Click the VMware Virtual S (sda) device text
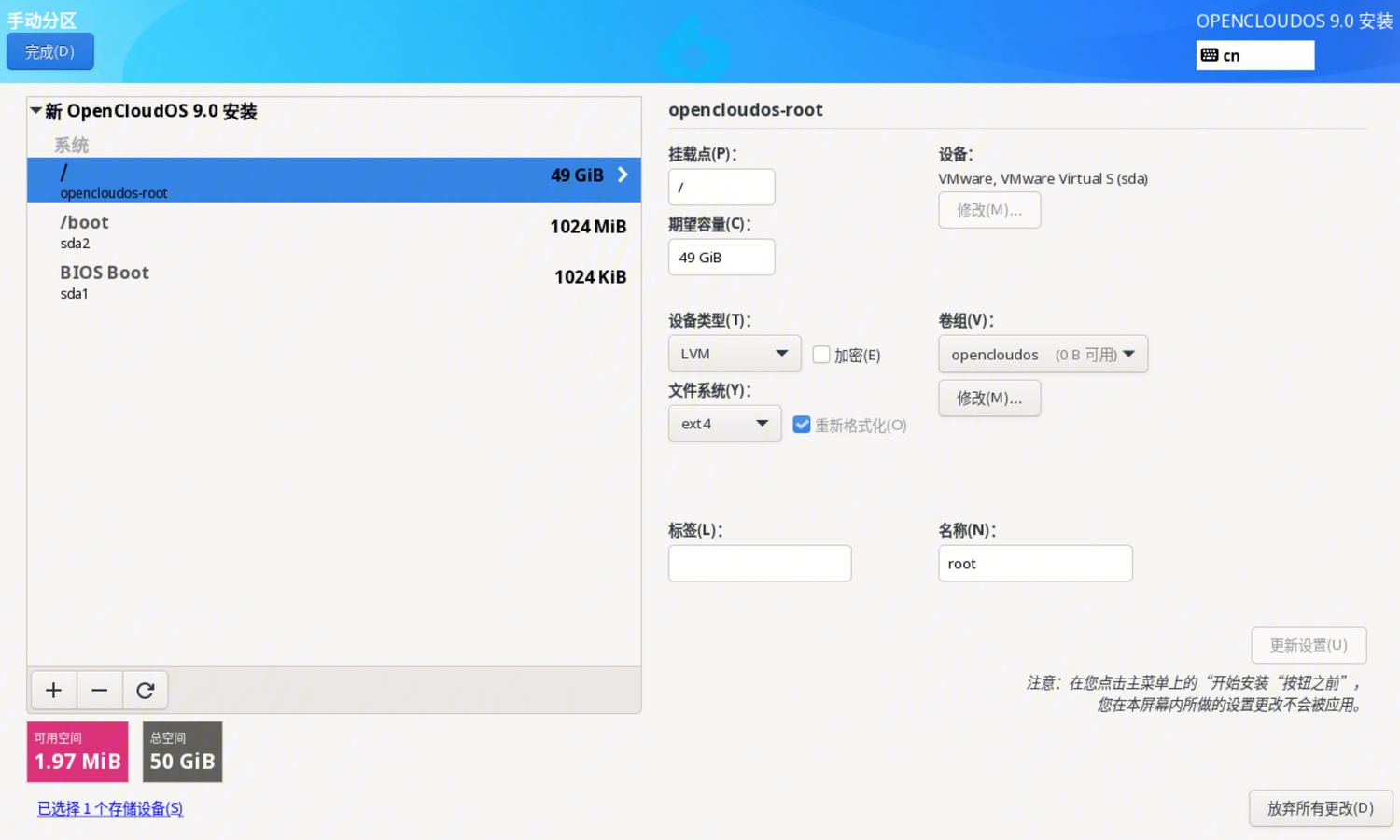 click(x=1043, y=178)
